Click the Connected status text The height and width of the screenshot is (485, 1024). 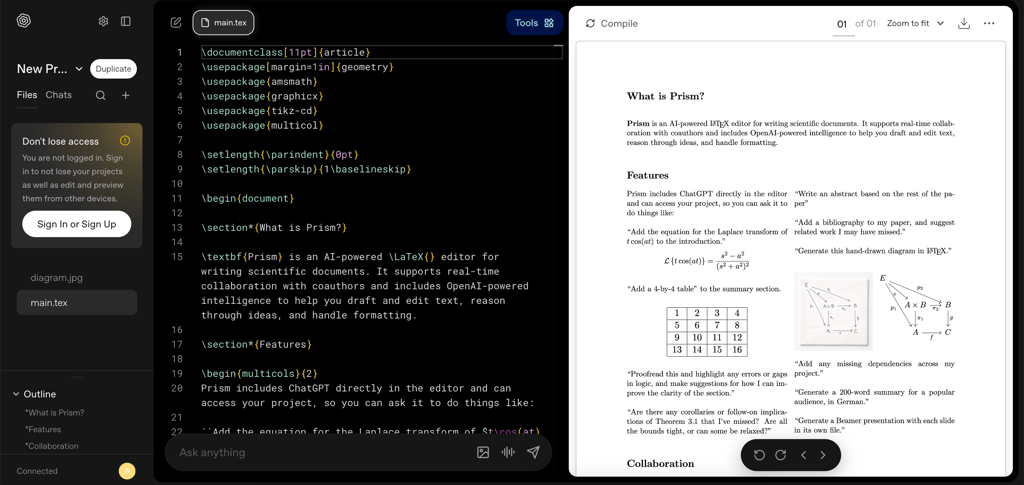(37, 471)
